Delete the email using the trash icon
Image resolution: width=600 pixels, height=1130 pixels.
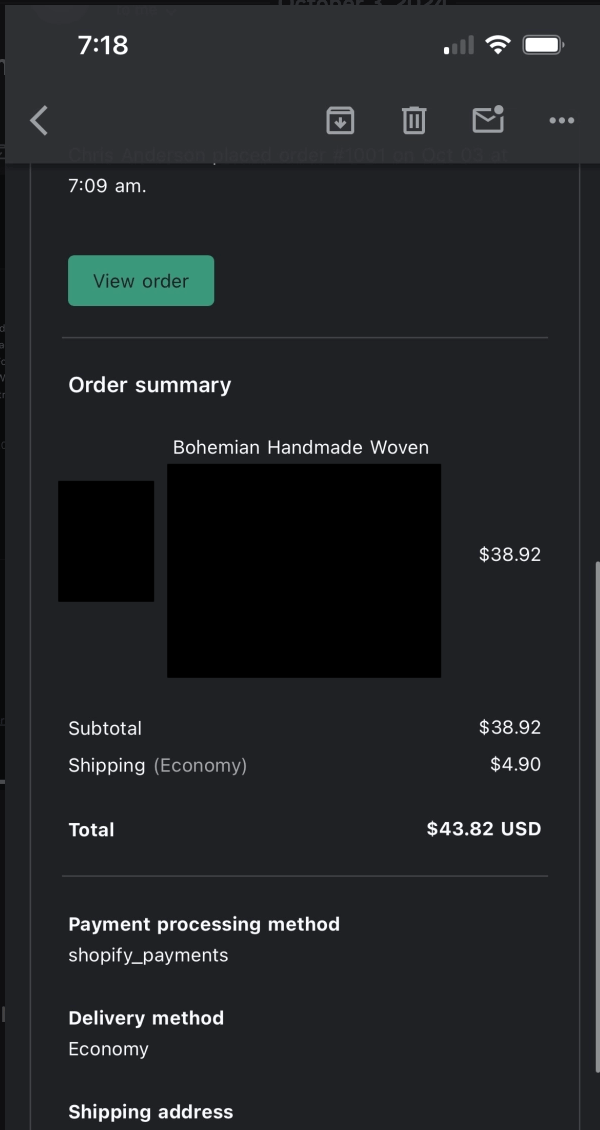coord(414,121)
